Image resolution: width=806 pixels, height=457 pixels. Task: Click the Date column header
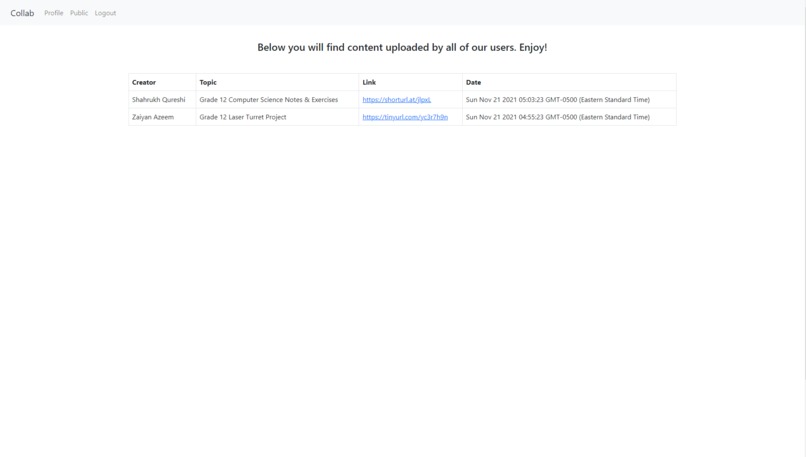point(569,82)
